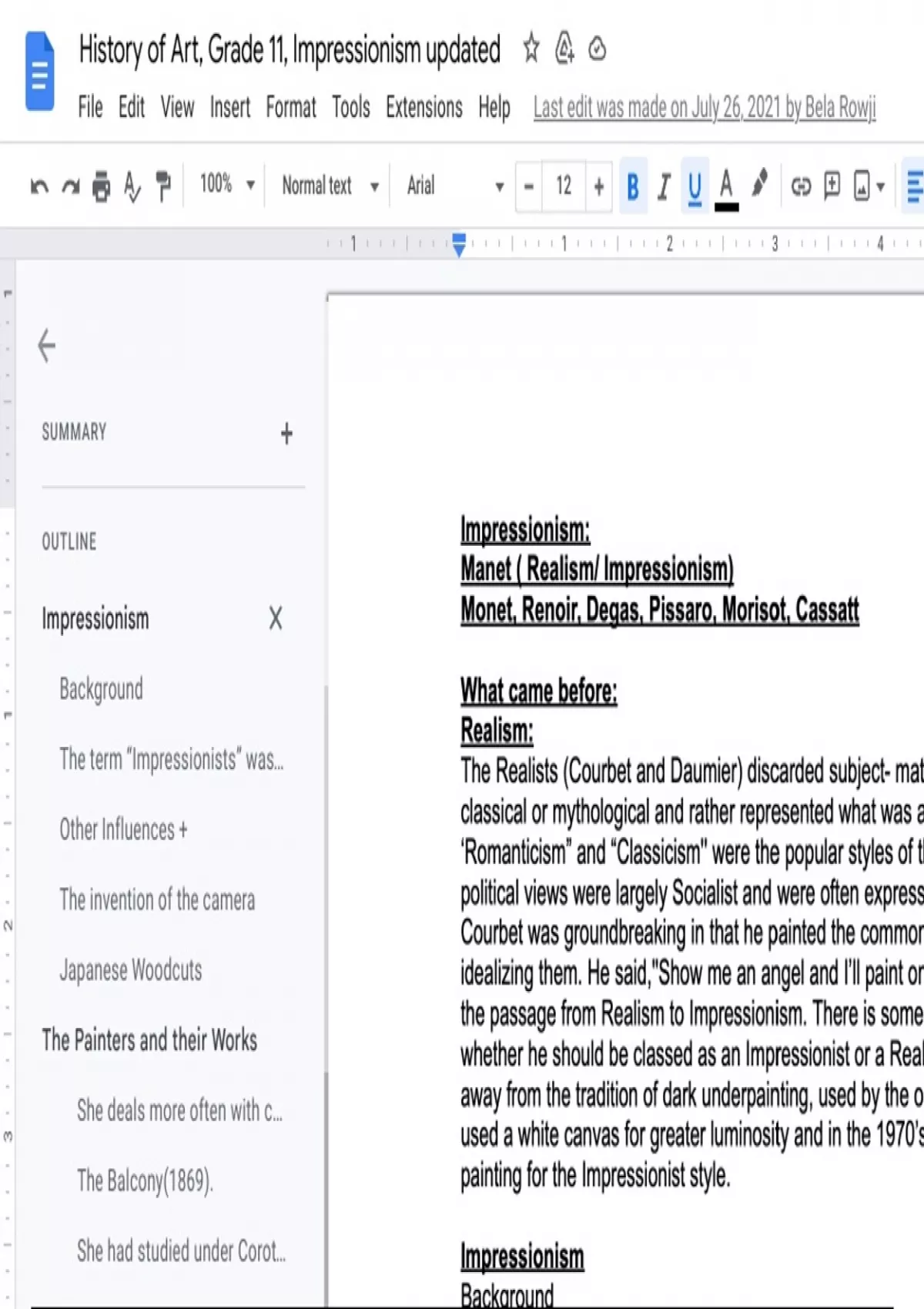Image resolution: width=924 pixels, height=1309 pixels.
Task: Click the spell check icon
Action: [132, 186]
